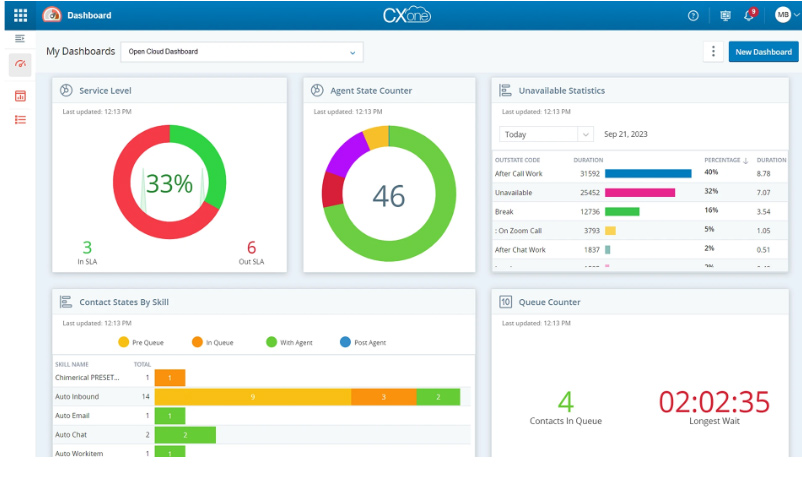Viewport: 802px width, 477px height.
Task: Click the Break duration value 12736
Action: point(590,212)
